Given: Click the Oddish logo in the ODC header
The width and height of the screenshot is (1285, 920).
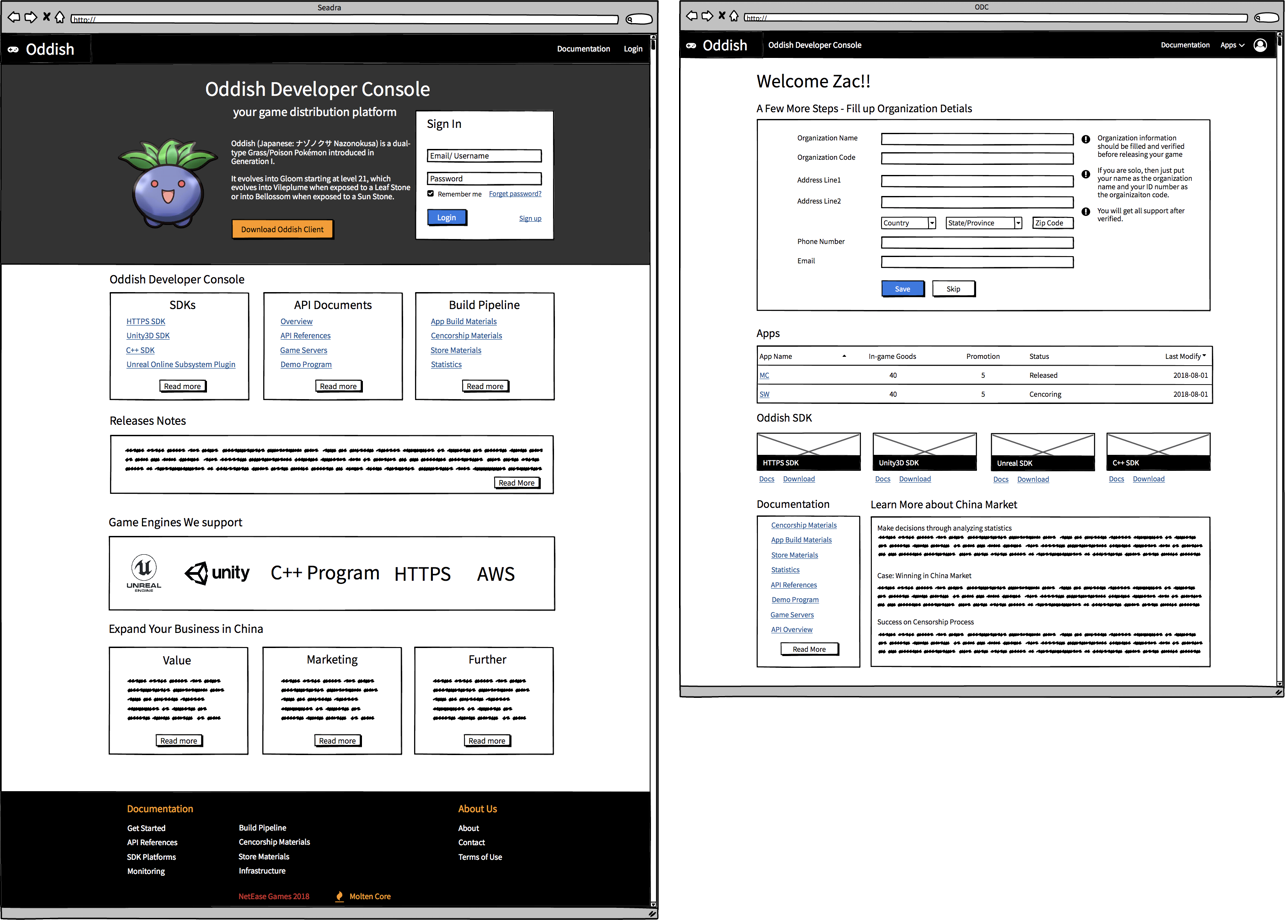Looking at the screenshot, I should tap(717, 45).
